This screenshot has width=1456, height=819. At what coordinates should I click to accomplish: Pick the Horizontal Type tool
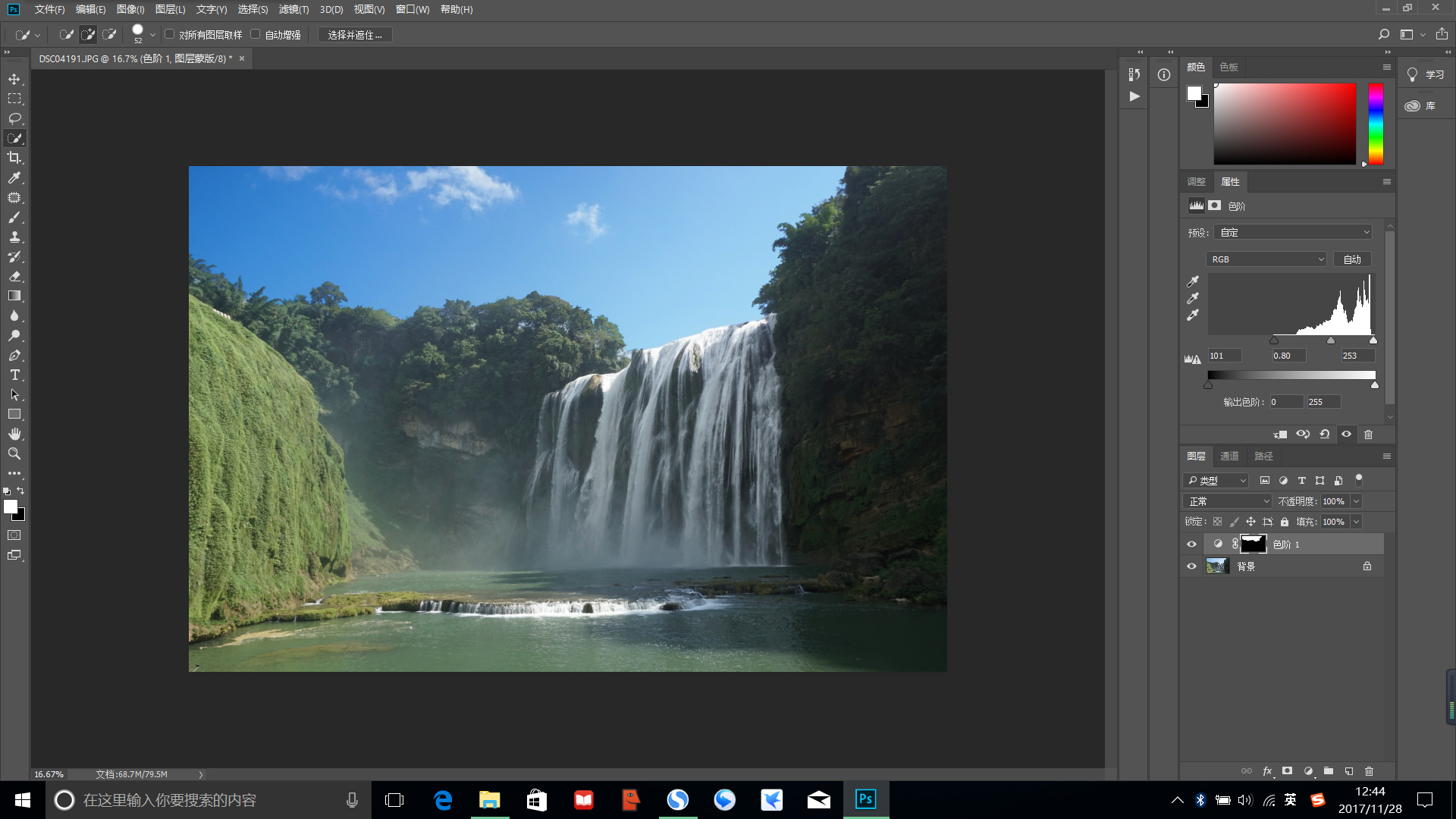[x=14, y=375]
